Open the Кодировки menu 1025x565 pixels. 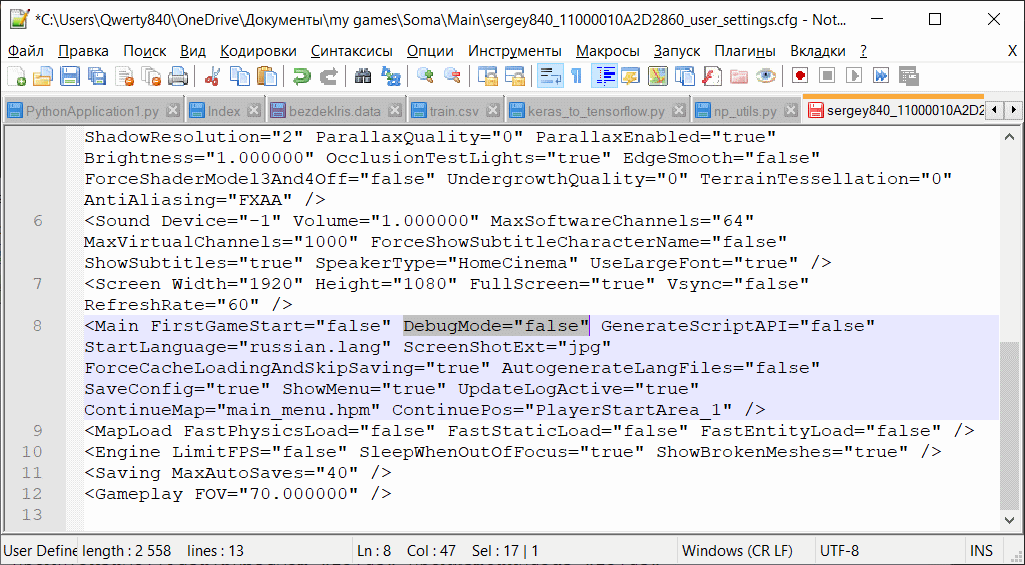click(258, 51)
